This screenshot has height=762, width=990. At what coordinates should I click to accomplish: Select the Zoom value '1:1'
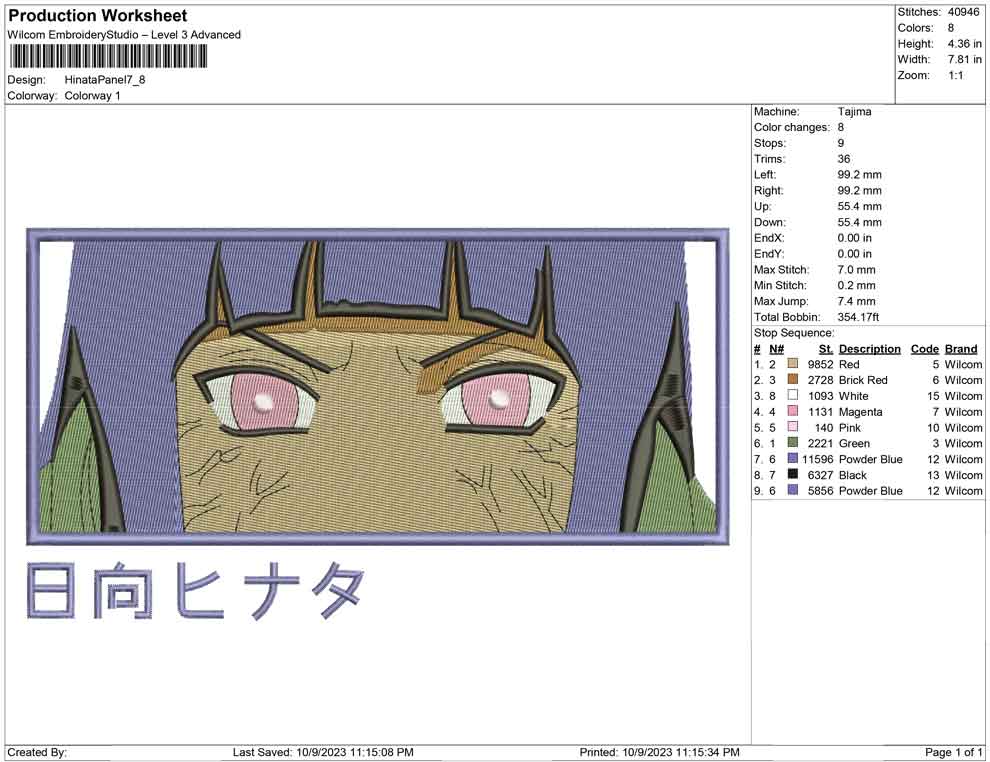click(955, 75)
